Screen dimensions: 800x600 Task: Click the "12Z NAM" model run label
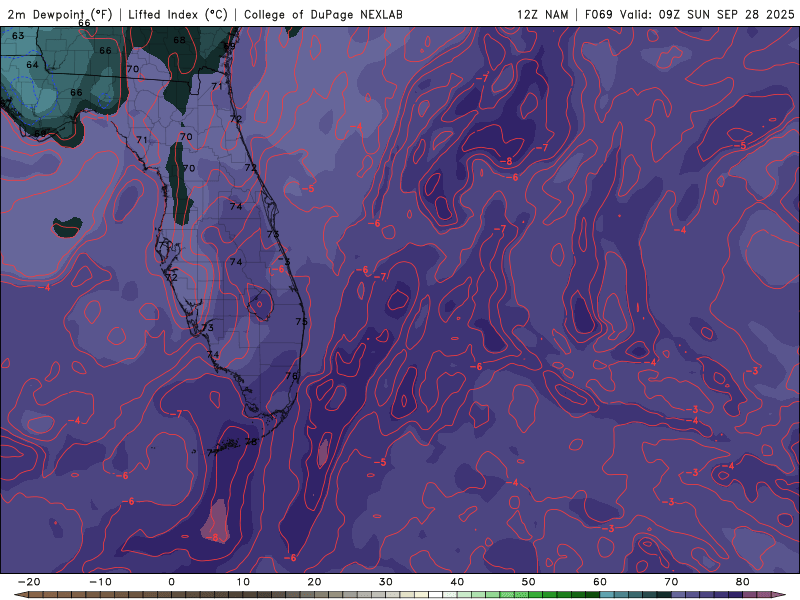click(x=543, y=14)
